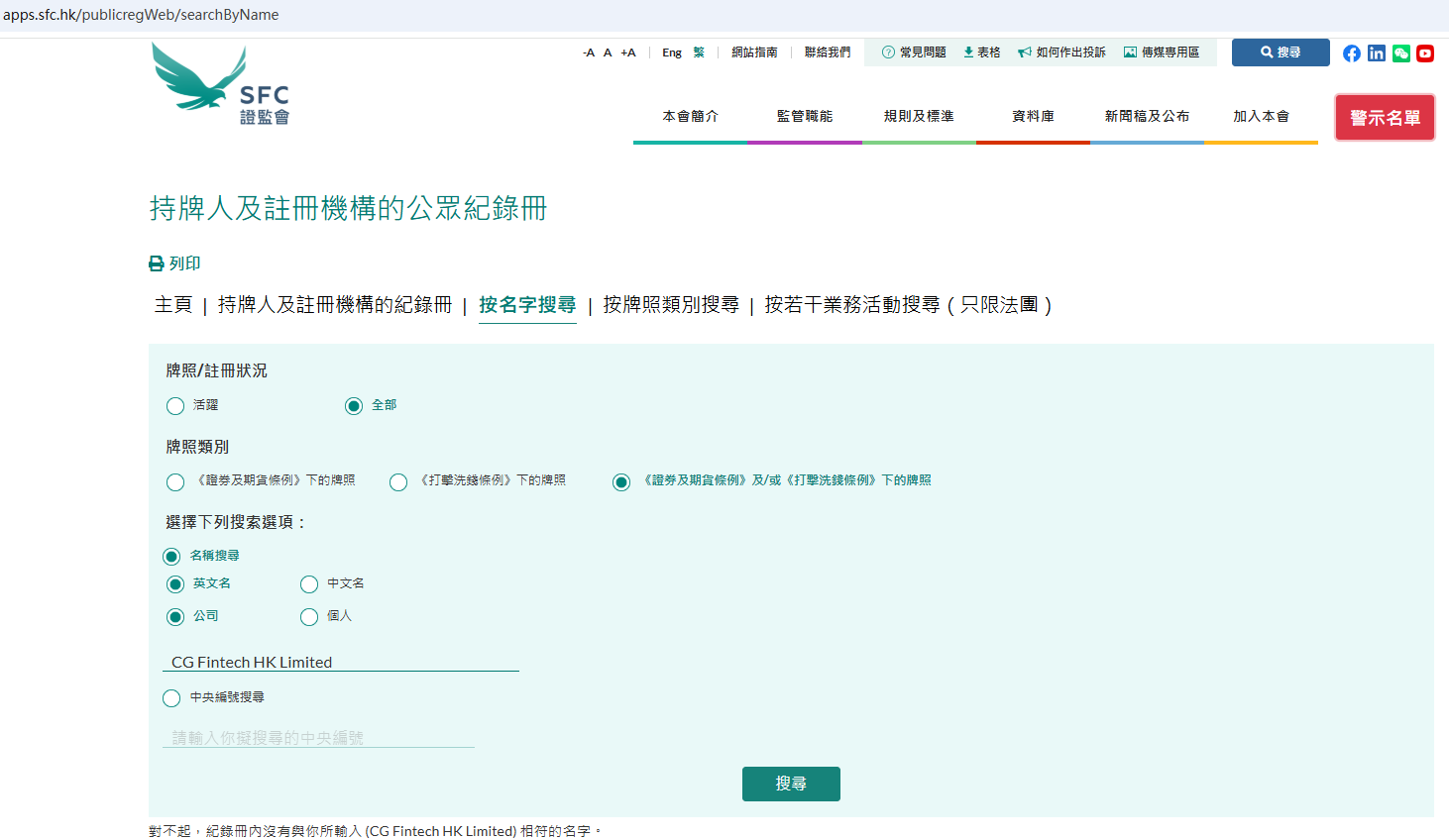1449x840 pixels.
Task: Click the red 警示名單 button
Action: click(1385, 118)
